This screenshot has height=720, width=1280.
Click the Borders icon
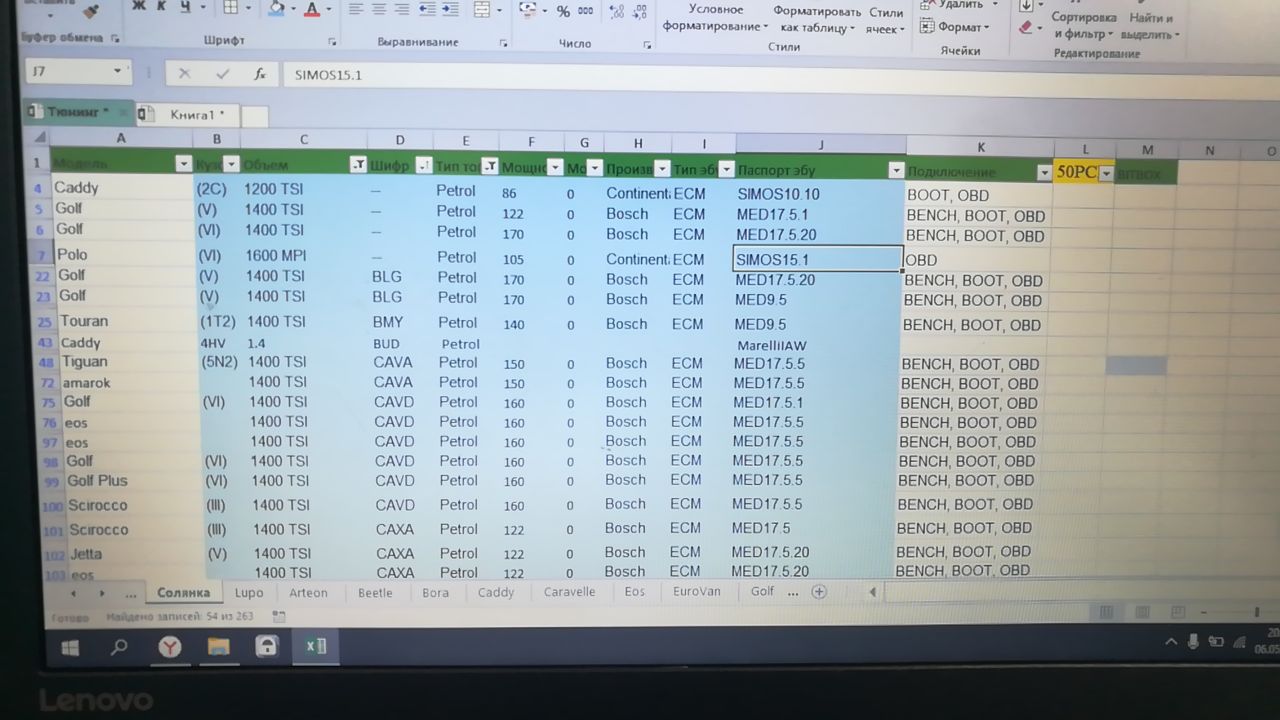coord(231,8)
